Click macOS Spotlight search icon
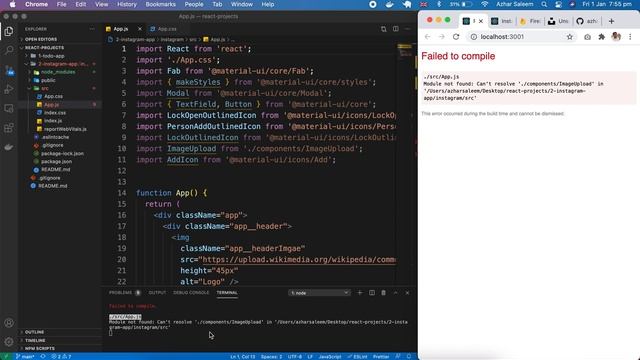Screen dimensions: 640x360 (x=544, y=4)
